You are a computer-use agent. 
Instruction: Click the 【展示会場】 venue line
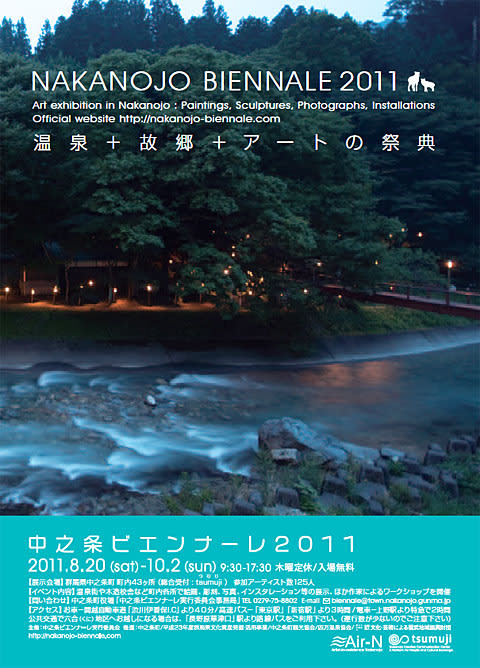point(172,582)
